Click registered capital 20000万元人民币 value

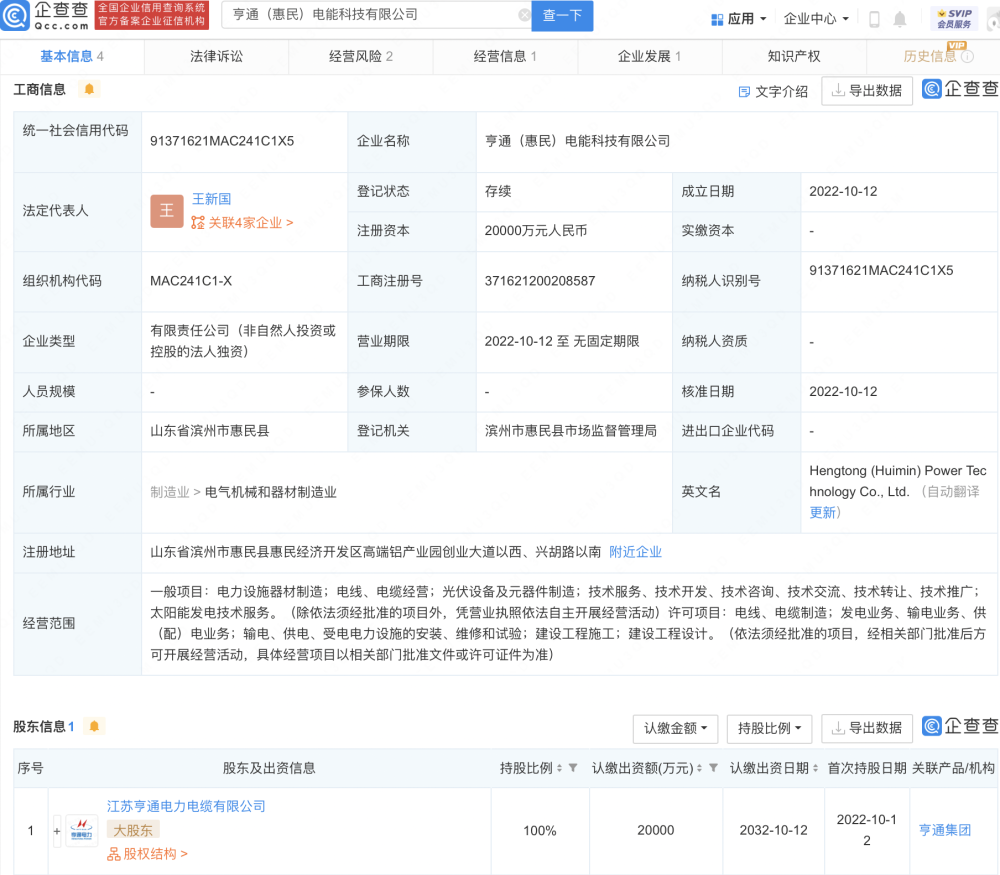536,231
